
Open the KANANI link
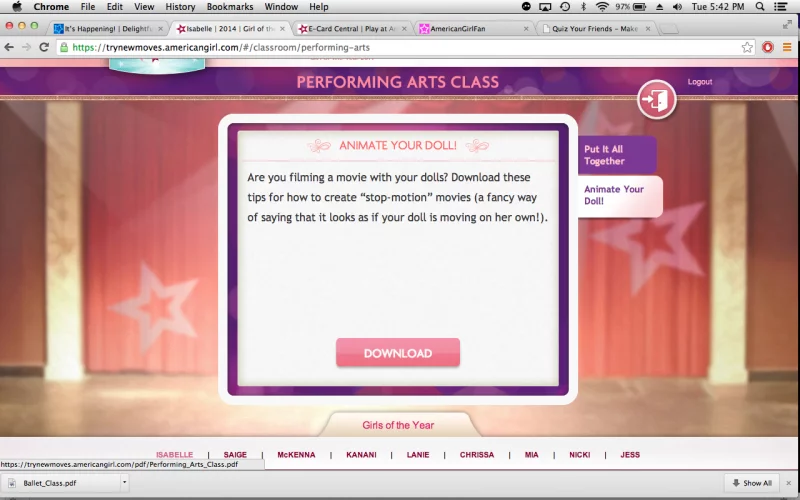click(361, 455)
